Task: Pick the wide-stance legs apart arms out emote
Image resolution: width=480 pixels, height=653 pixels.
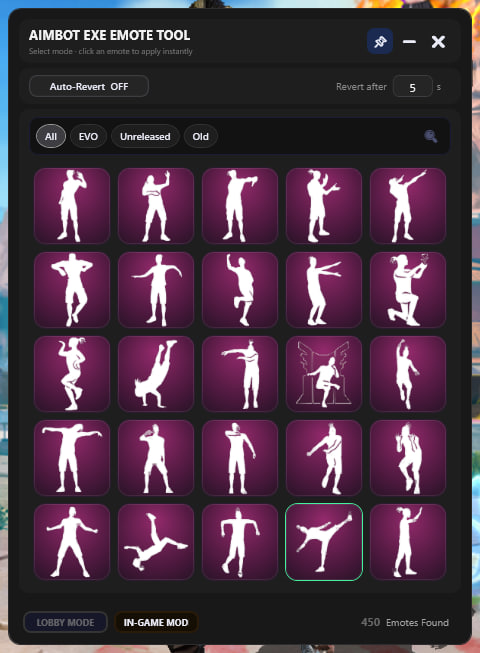Action: coord(72,541)
